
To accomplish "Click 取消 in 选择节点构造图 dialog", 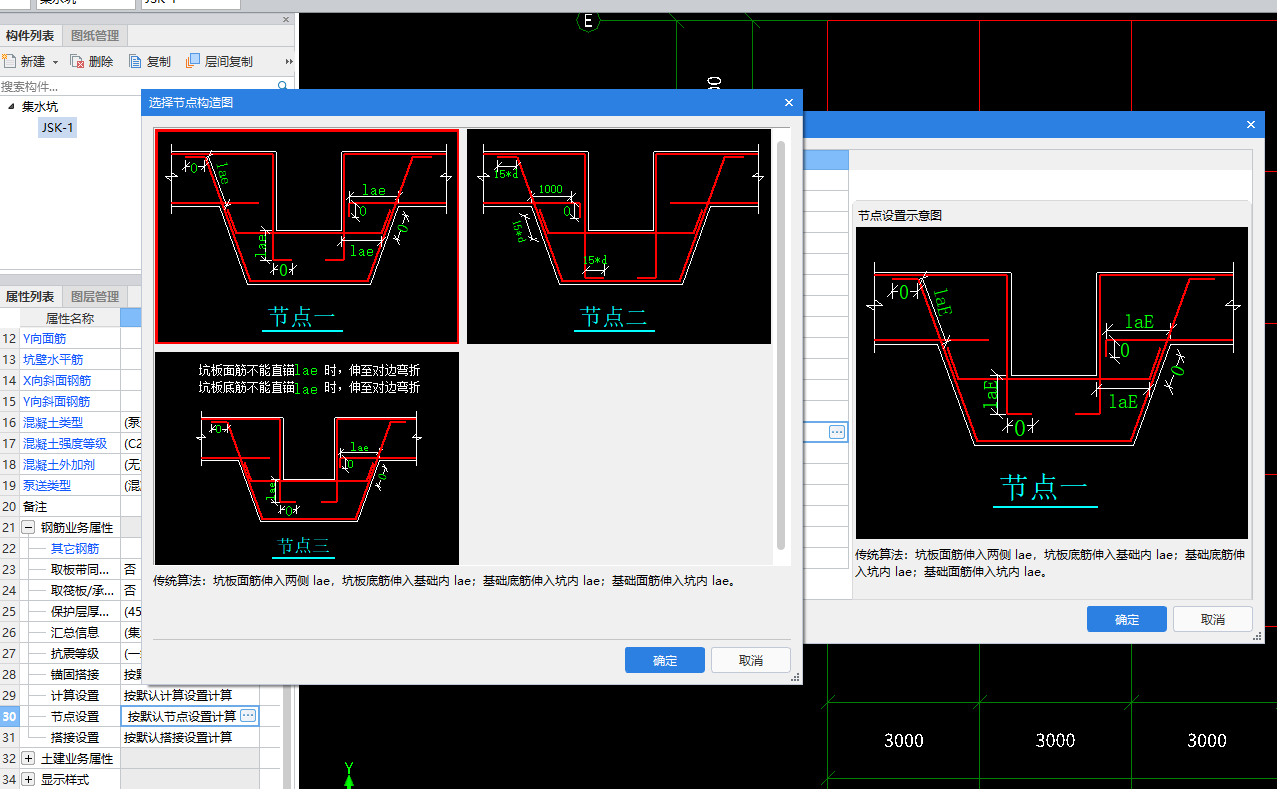I will click(x=751, y=660).
